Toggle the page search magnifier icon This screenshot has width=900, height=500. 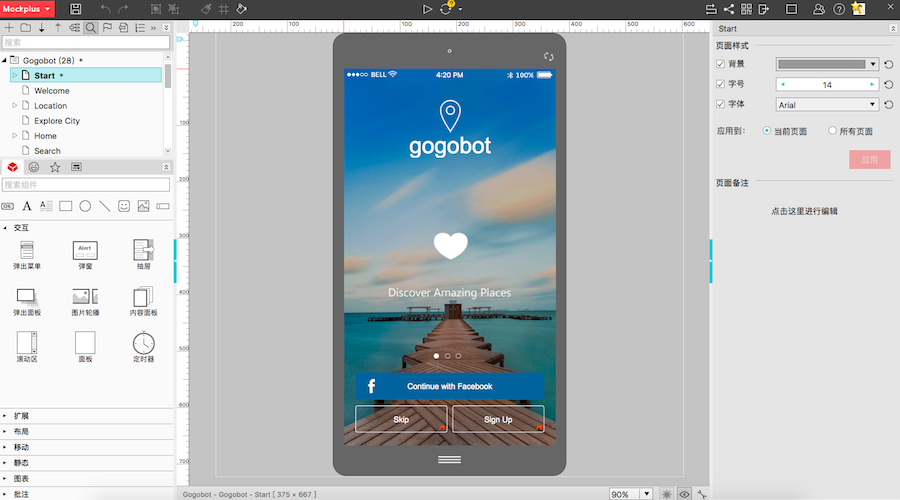[x=91, y=28]
